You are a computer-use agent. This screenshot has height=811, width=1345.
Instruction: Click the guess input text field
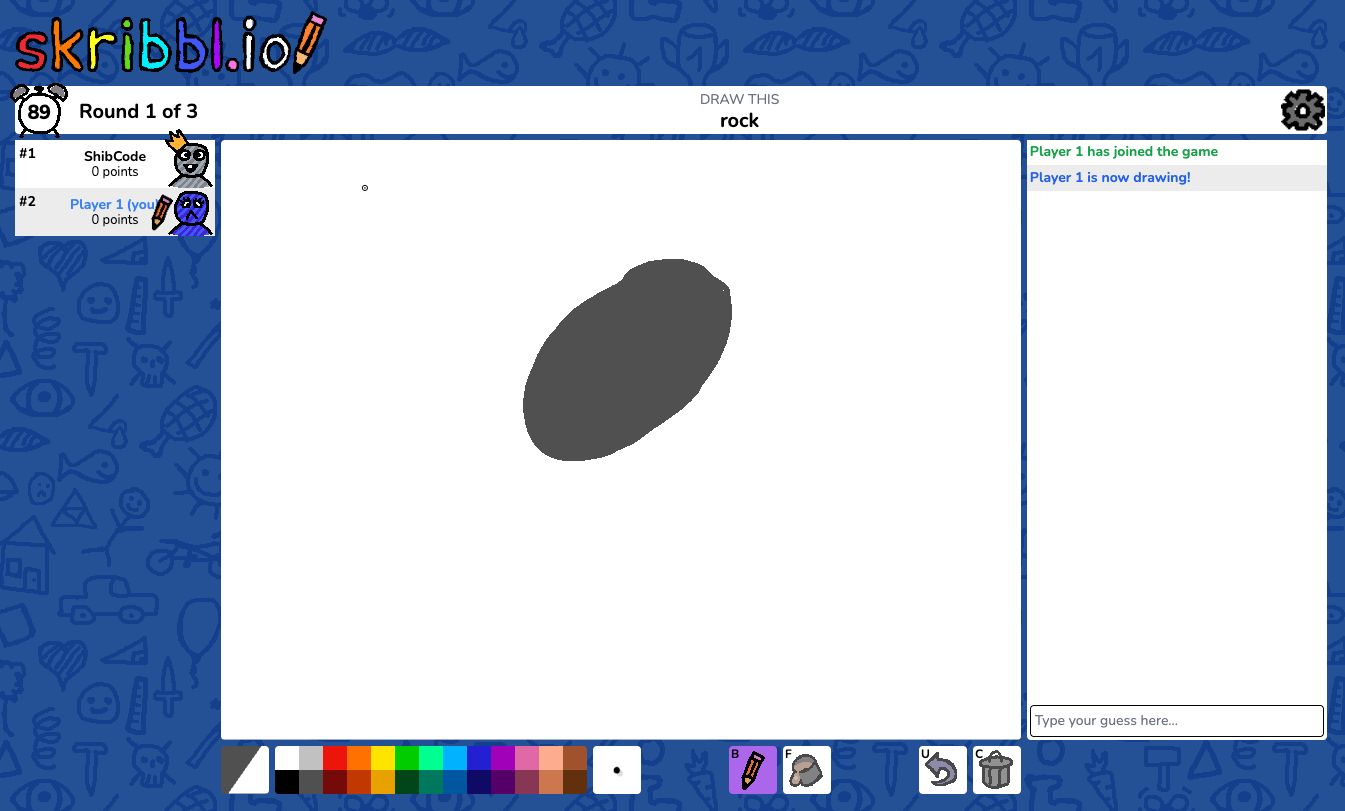[1176, 721]
